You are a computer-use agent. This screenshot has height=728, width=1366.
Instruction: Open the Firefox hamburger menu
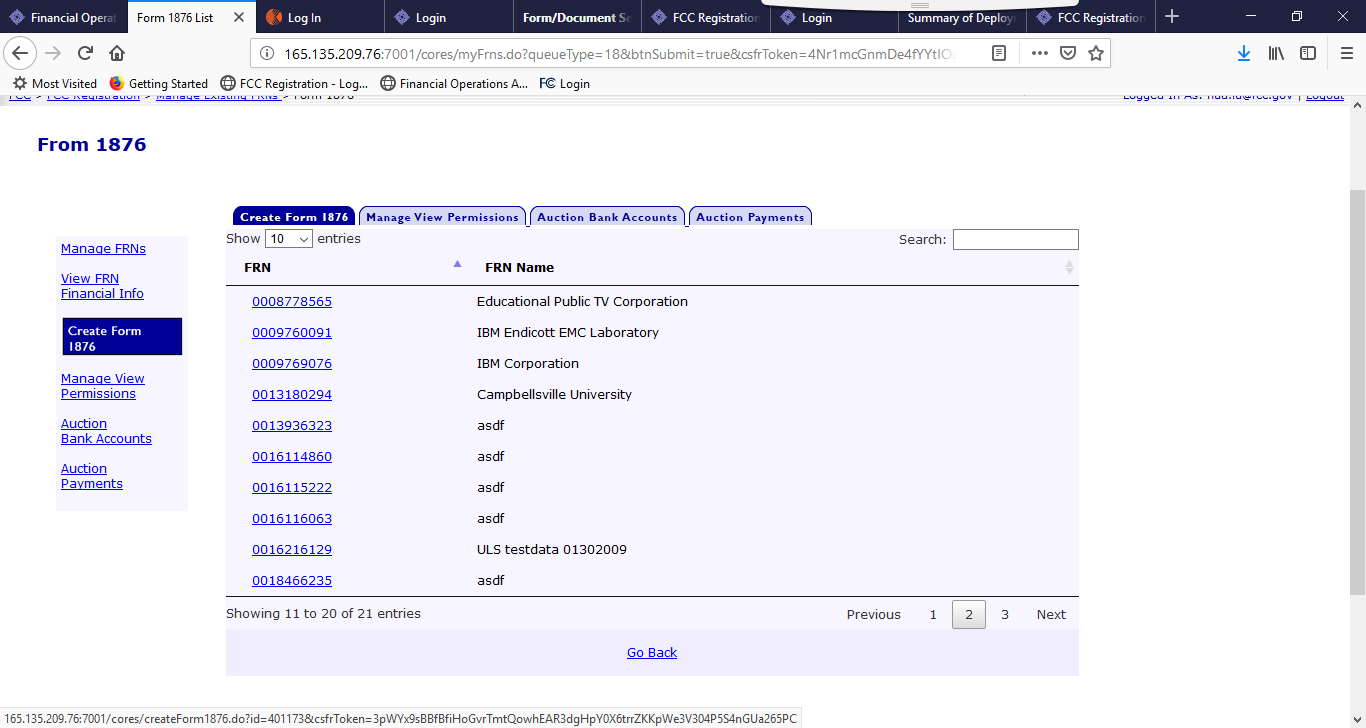coord(1346,53)
